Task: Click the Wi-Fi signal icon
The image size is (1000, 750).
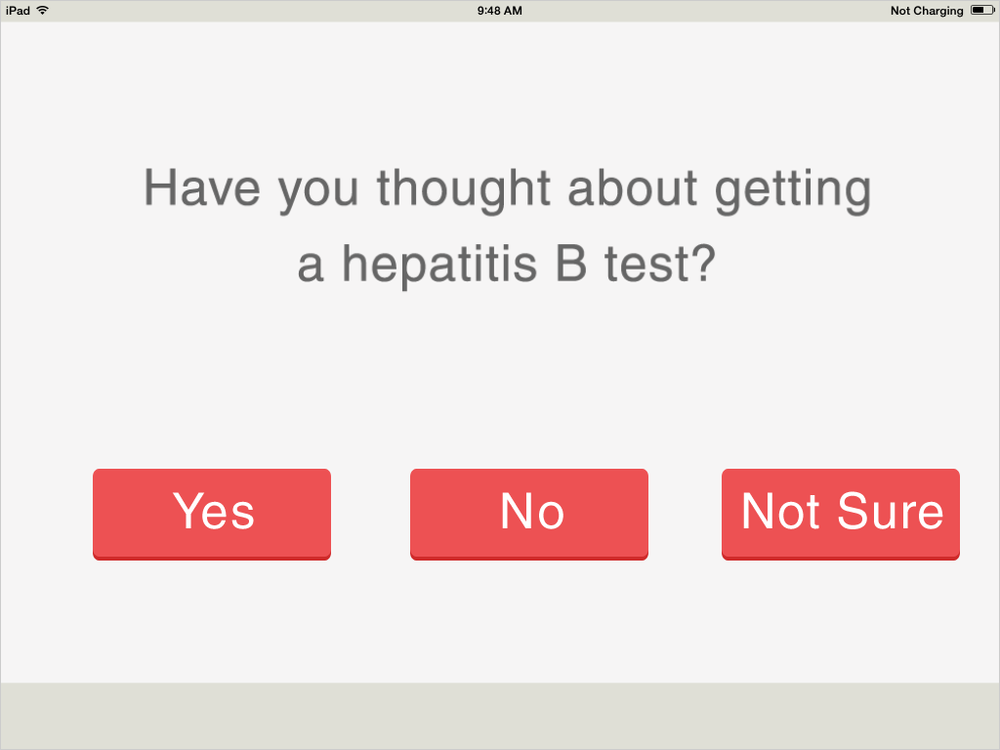Action: pyautogui.click(x=43, y=10)
